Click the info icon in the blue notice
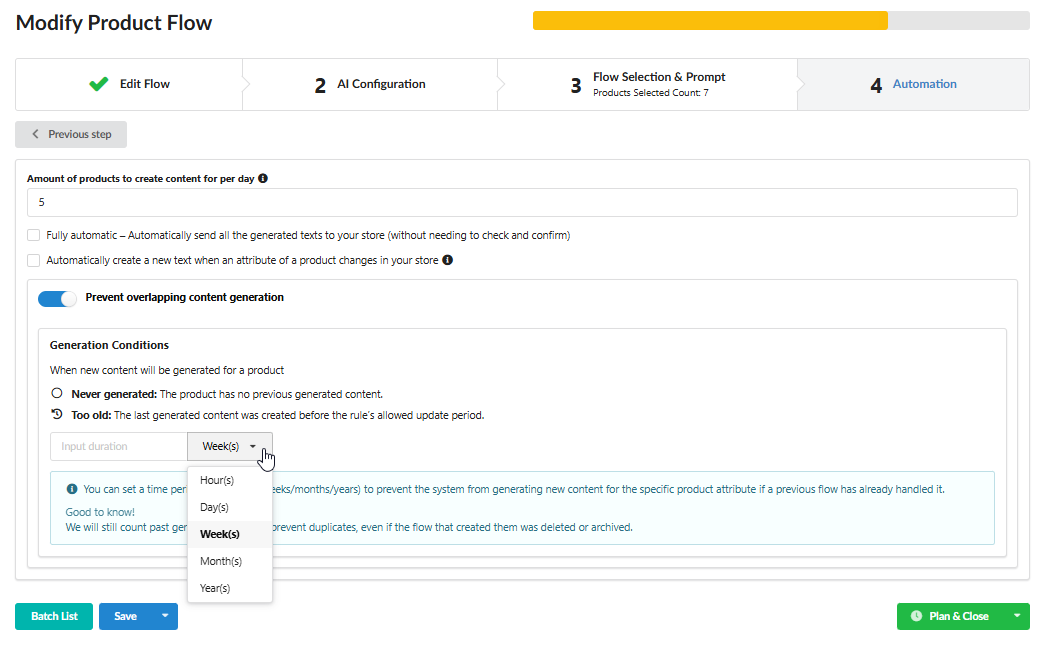This screenshot has width=1049, height=646. tap(72, 490)
